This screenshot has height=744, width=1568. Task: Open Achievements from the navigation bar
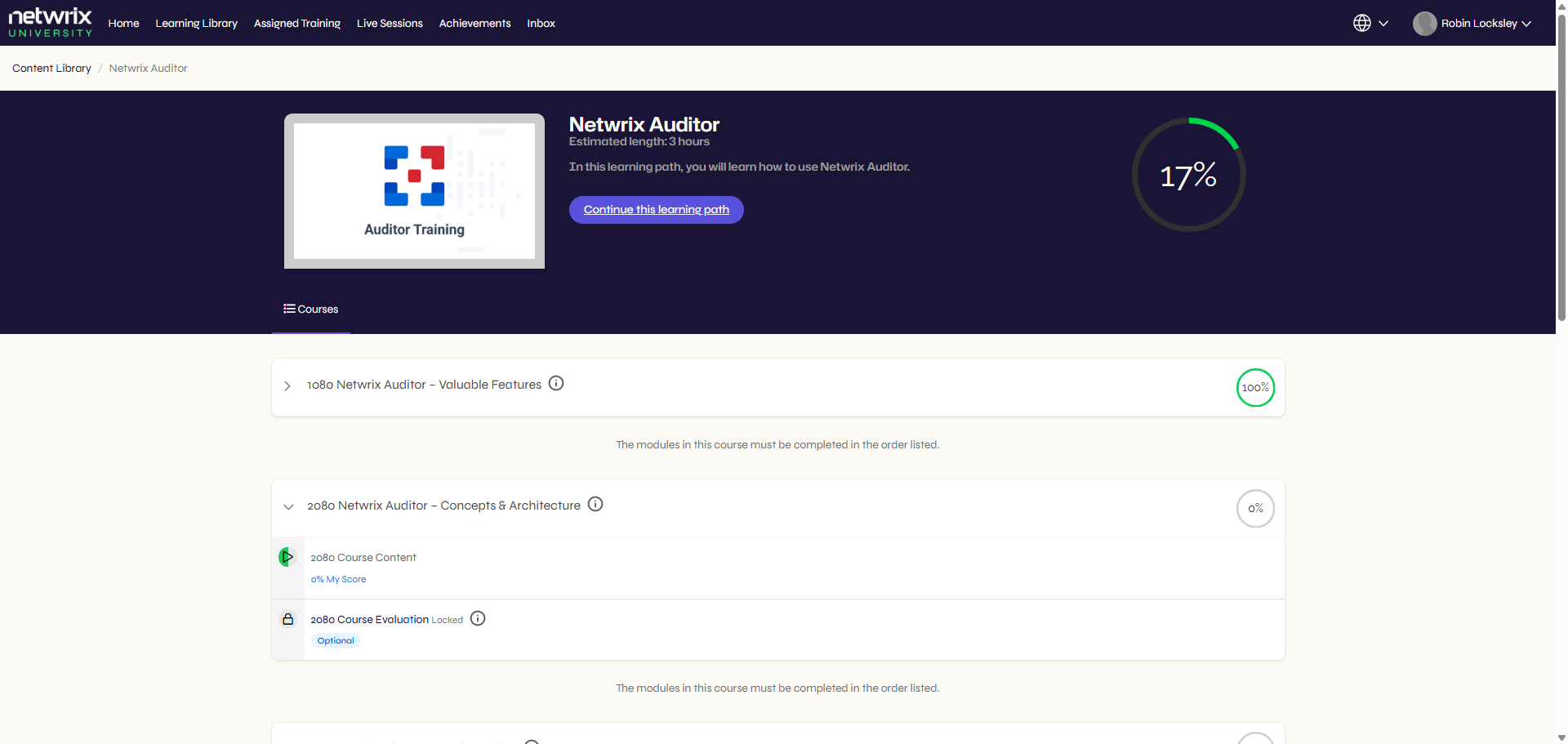click(474, 23)
